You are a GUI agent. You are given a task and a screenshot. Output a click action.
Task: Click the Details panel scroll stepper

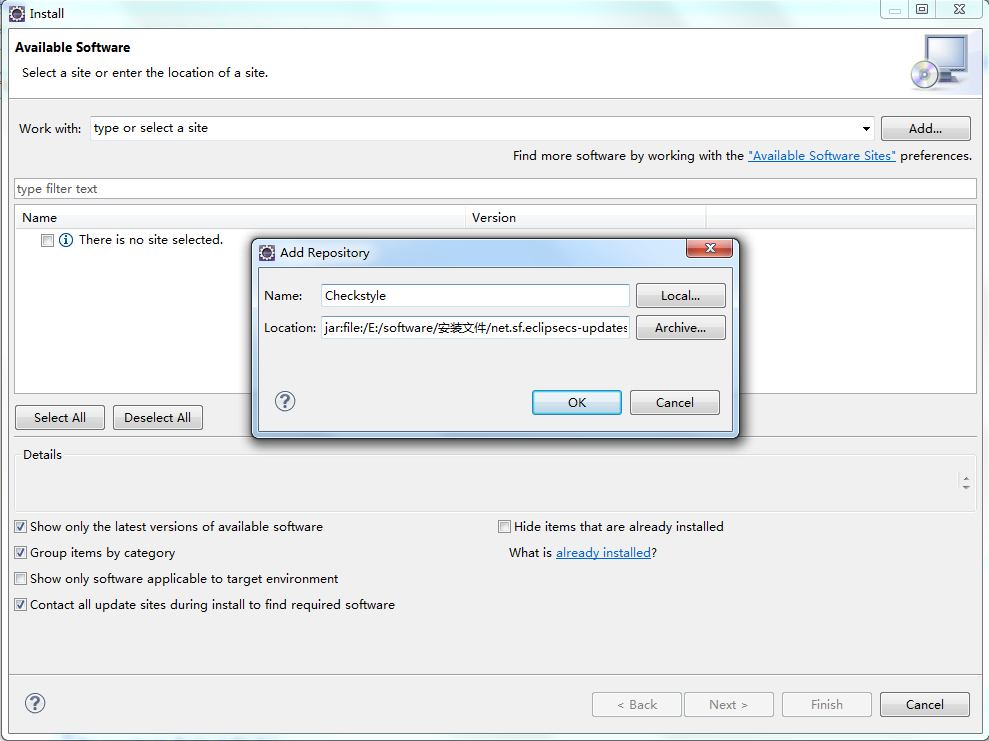(966, 482)
